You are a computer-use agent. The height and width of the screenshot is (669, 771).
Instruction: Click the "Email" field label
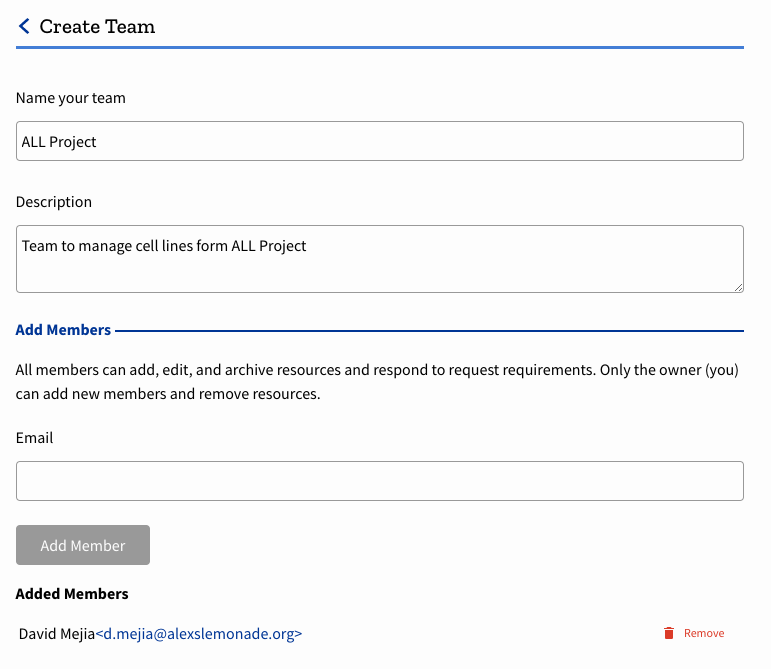pyautogui.click(x=35, y=438)
